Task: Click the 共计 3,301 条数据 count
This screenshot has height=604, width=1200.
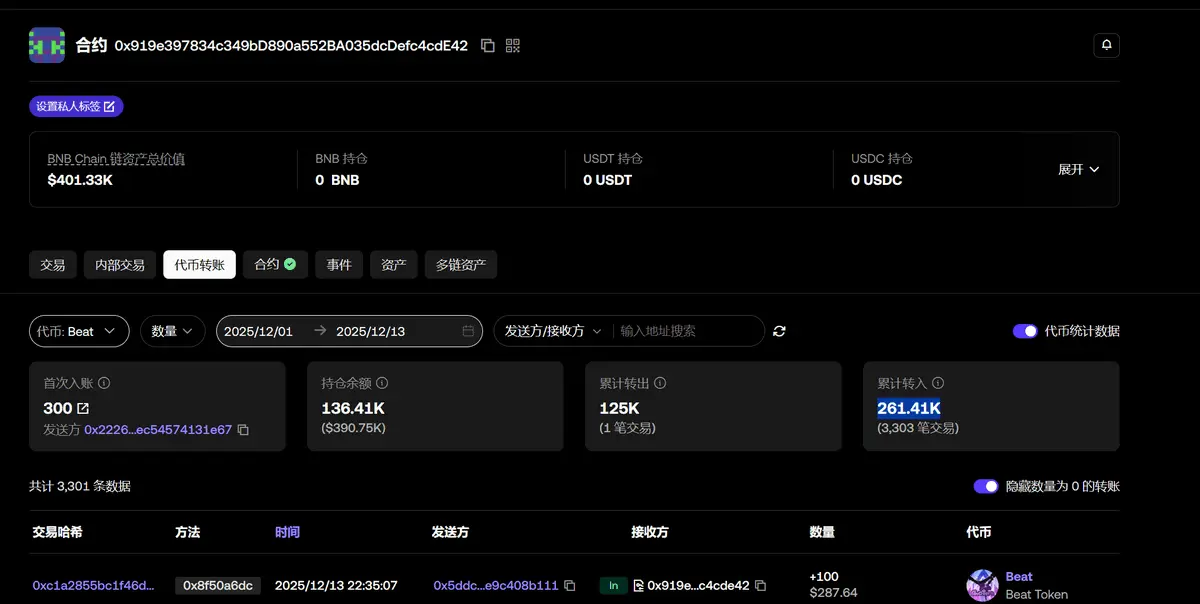Action: click(80, 486)
